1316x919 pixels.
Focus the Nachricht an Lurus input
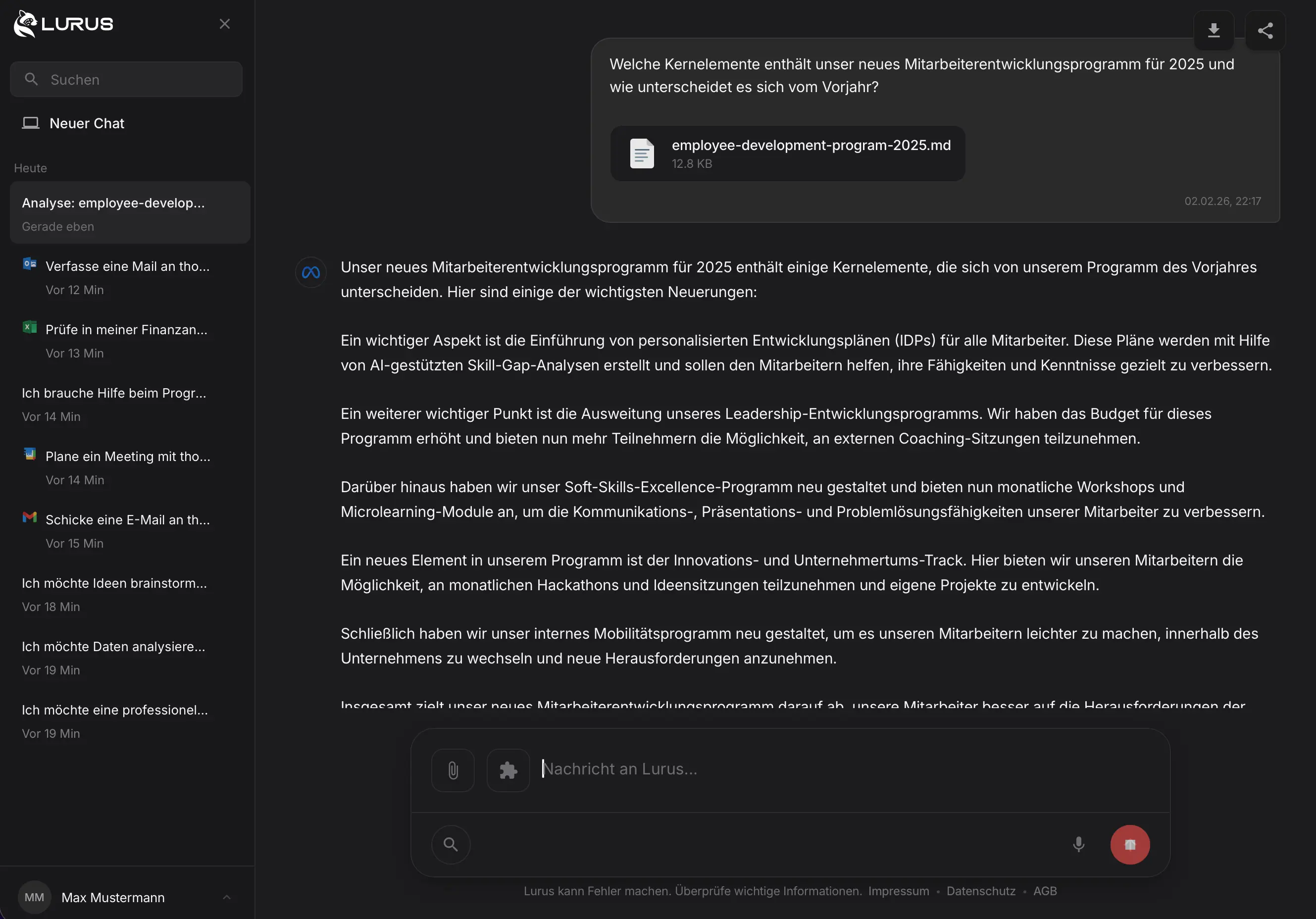coord(803,769)
